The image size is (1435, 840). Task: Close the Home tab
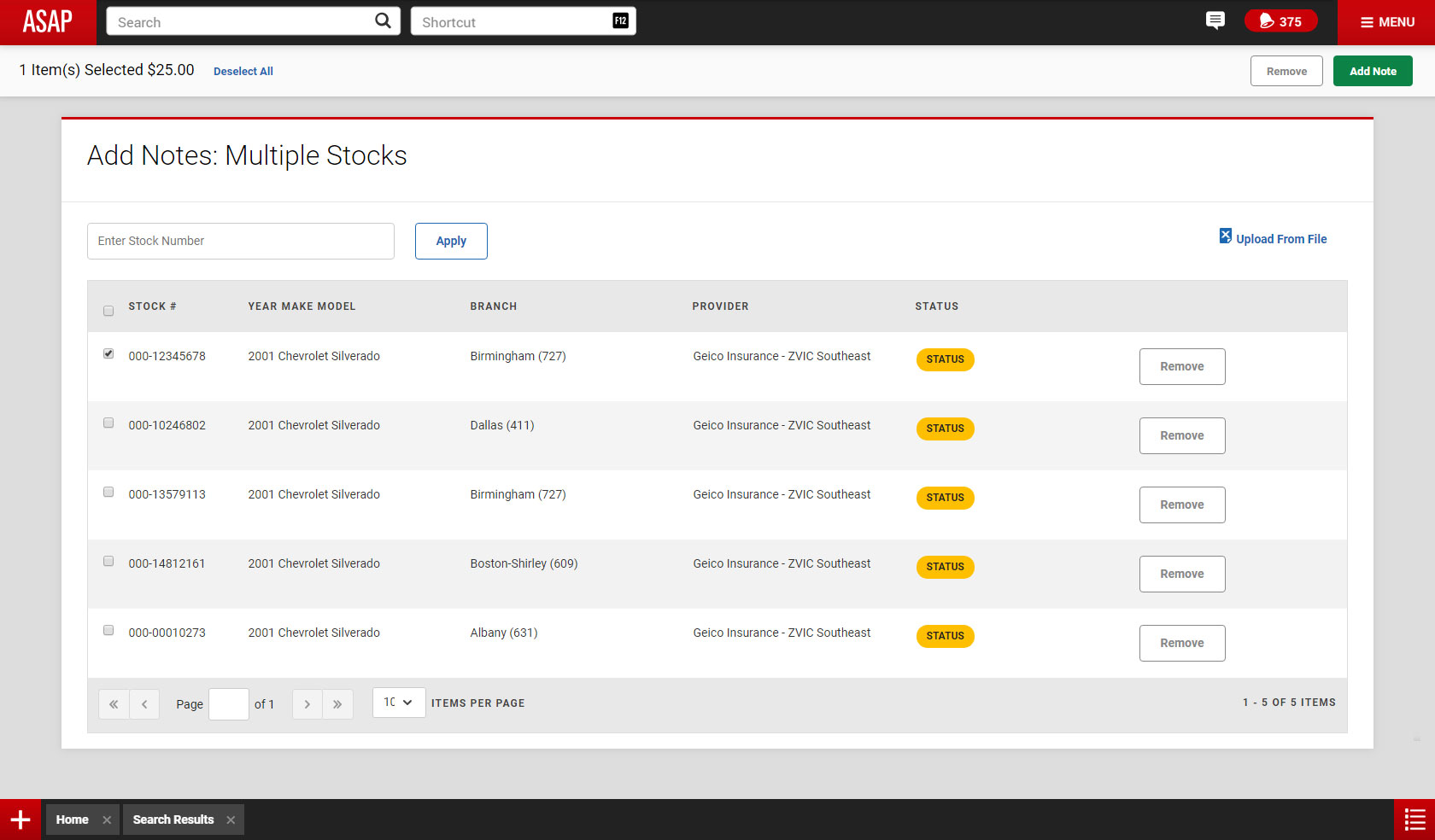[107, 820]
